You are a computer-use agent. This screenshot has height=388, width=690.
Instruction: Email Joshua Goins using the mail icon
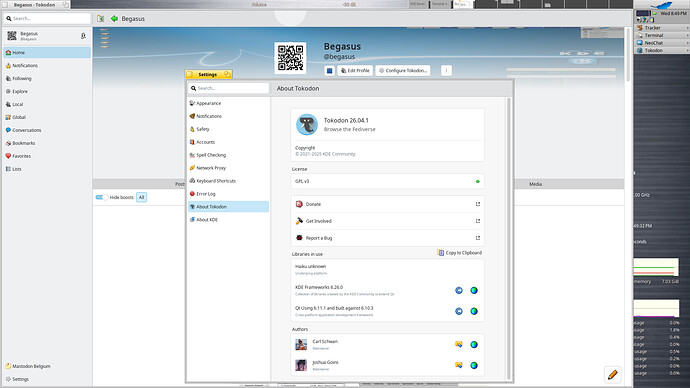point(459,365)
